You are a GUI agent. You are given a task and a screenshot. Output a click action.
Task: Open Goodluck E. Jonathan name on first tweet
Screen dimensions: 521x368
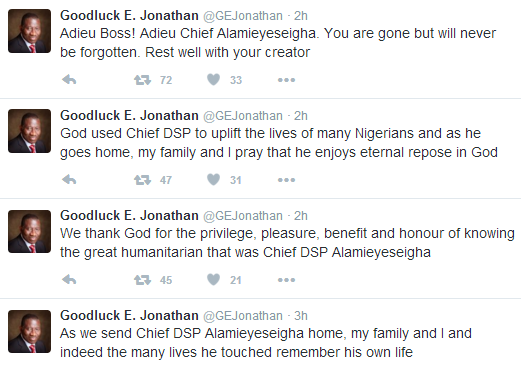pos(129,15)
